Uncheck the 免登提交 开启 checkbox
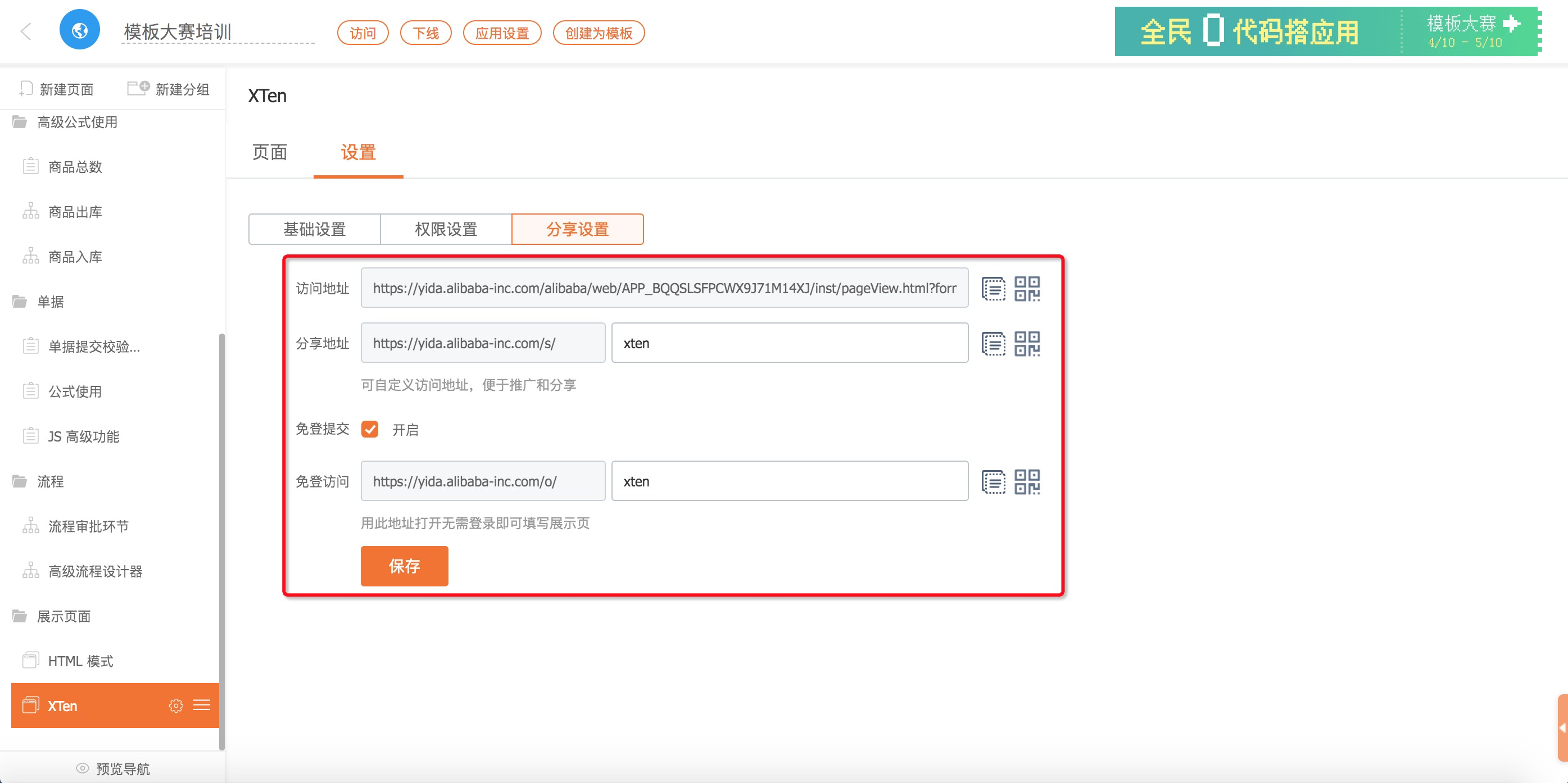Viewport: 1568px width, 783px height. click(x=369, y=430)
